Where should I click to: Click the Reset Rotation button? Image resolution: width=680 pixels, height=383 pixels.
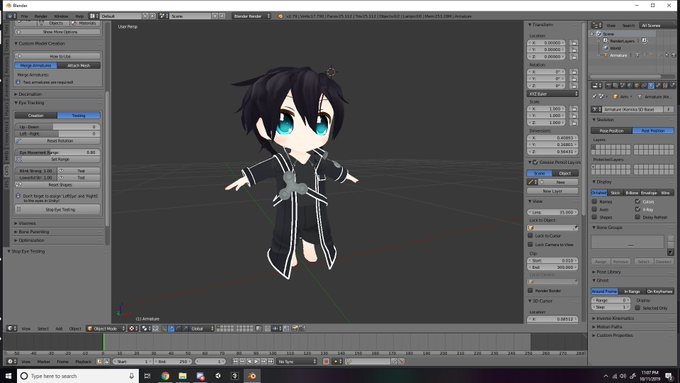click(x=58, y=141)
